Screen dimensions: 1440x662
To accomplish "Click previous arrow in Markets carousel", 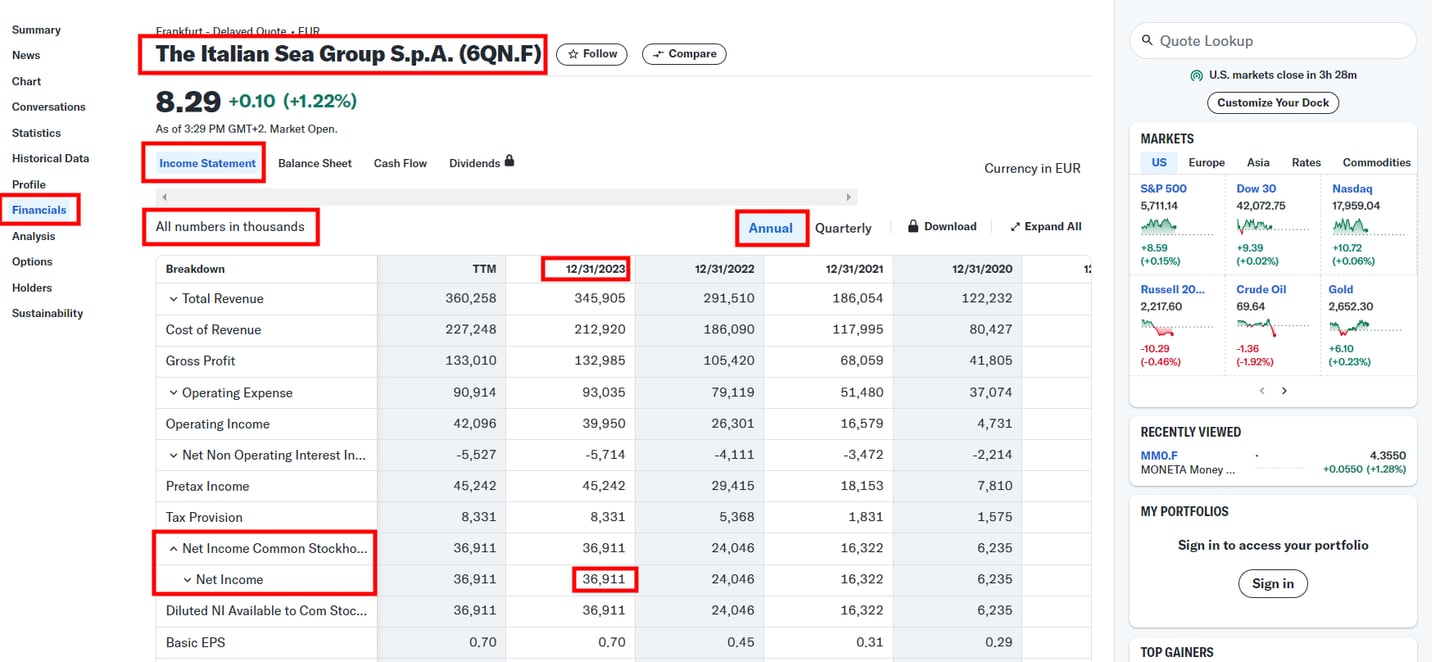I will pyautogui.click(x=1261, y=391).
